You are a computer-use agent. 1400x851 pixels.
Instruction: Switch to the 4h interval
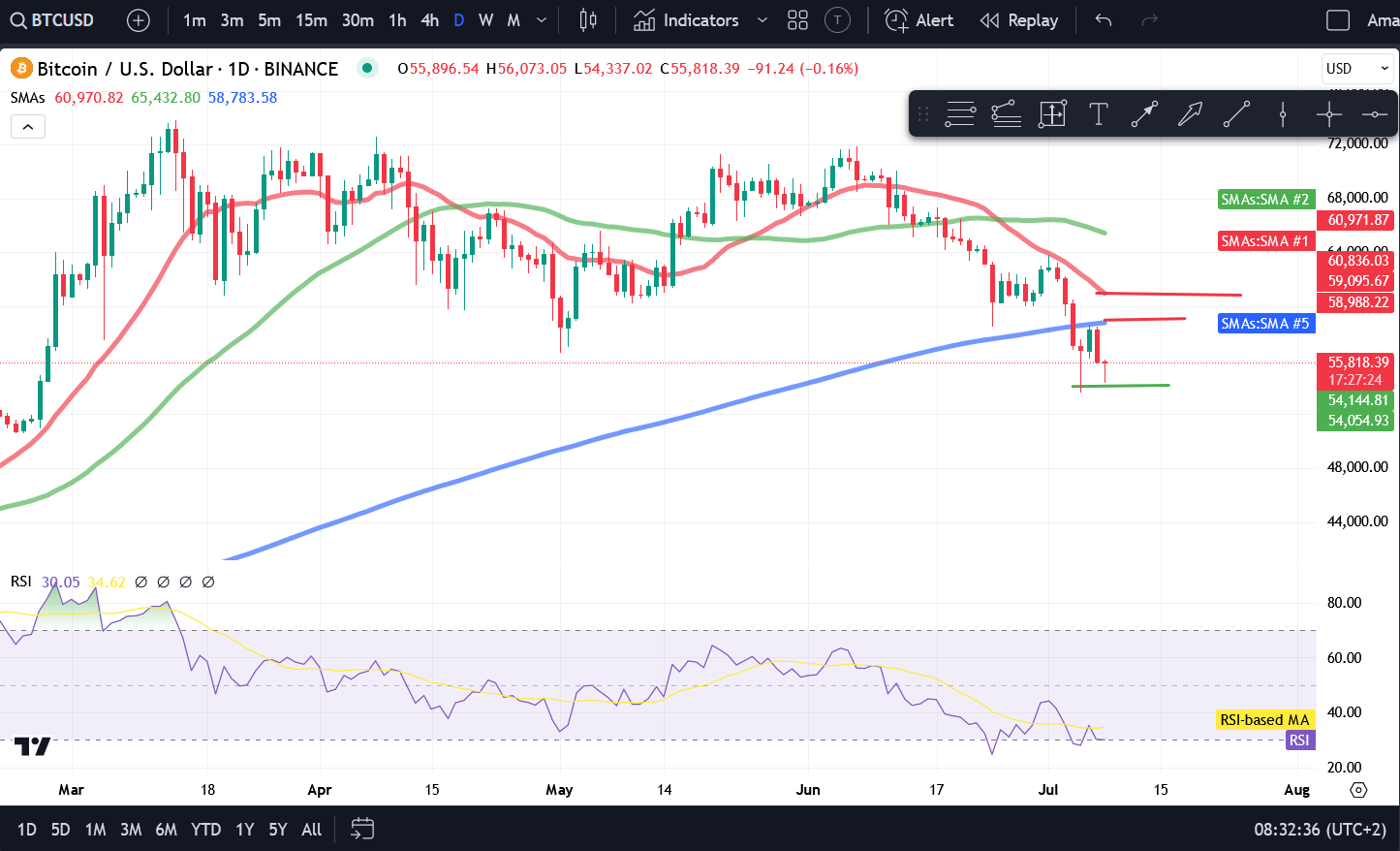coord(430,20)
